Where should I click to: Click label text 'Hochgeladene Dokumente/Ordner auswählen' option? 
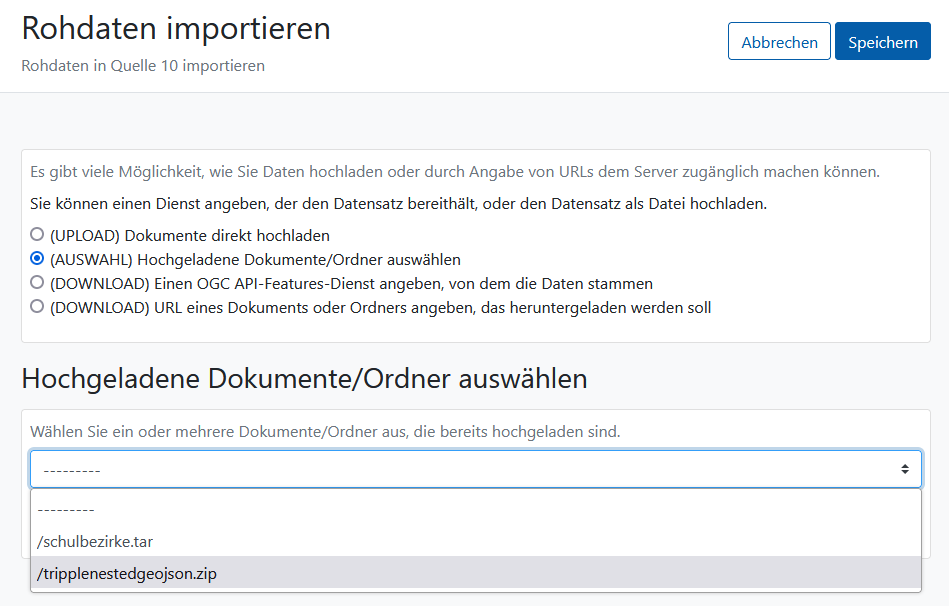[299, 260]
